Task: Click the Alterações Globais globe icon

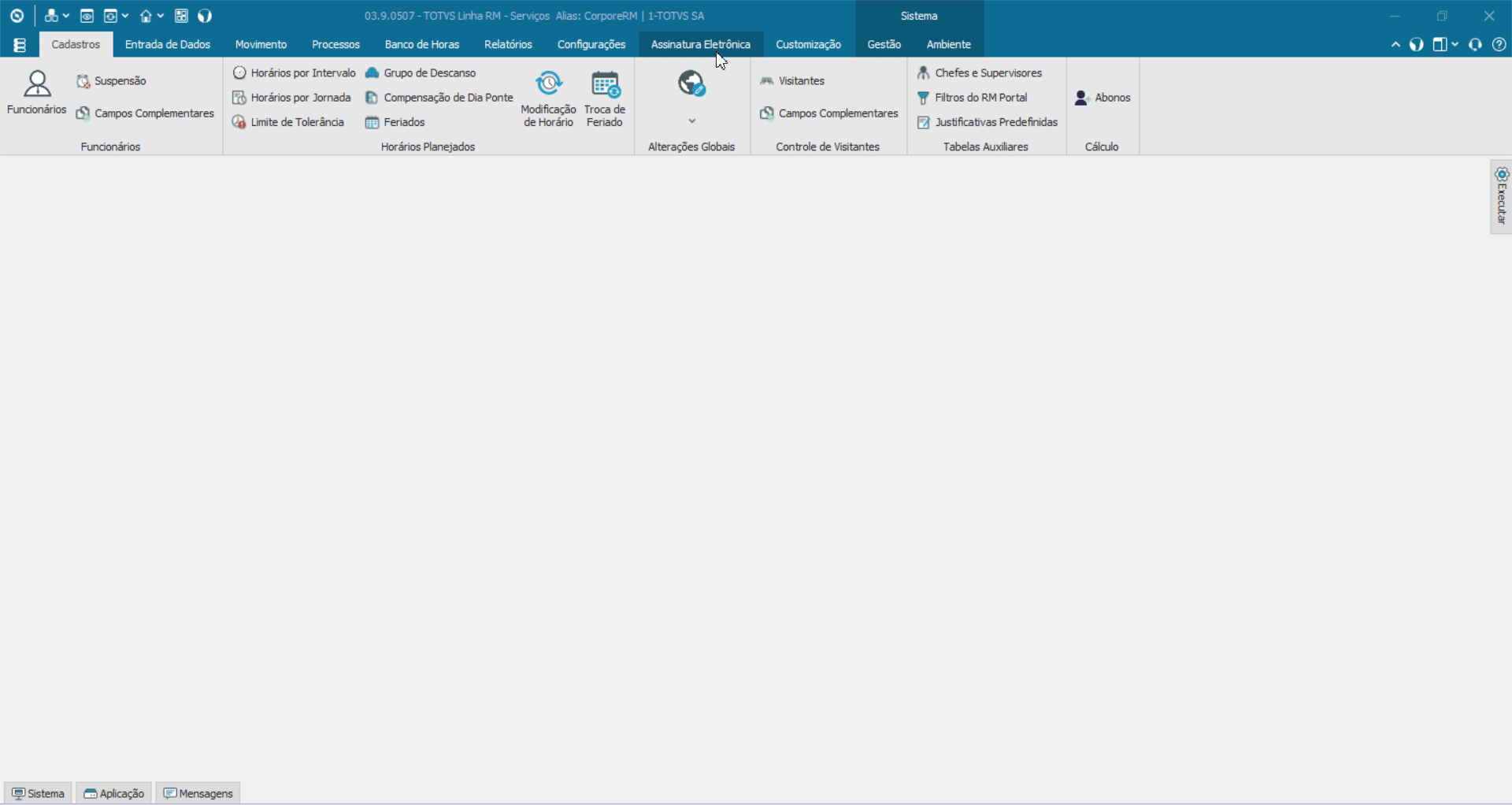Action: pyautogui.click(x=691, y=83)
